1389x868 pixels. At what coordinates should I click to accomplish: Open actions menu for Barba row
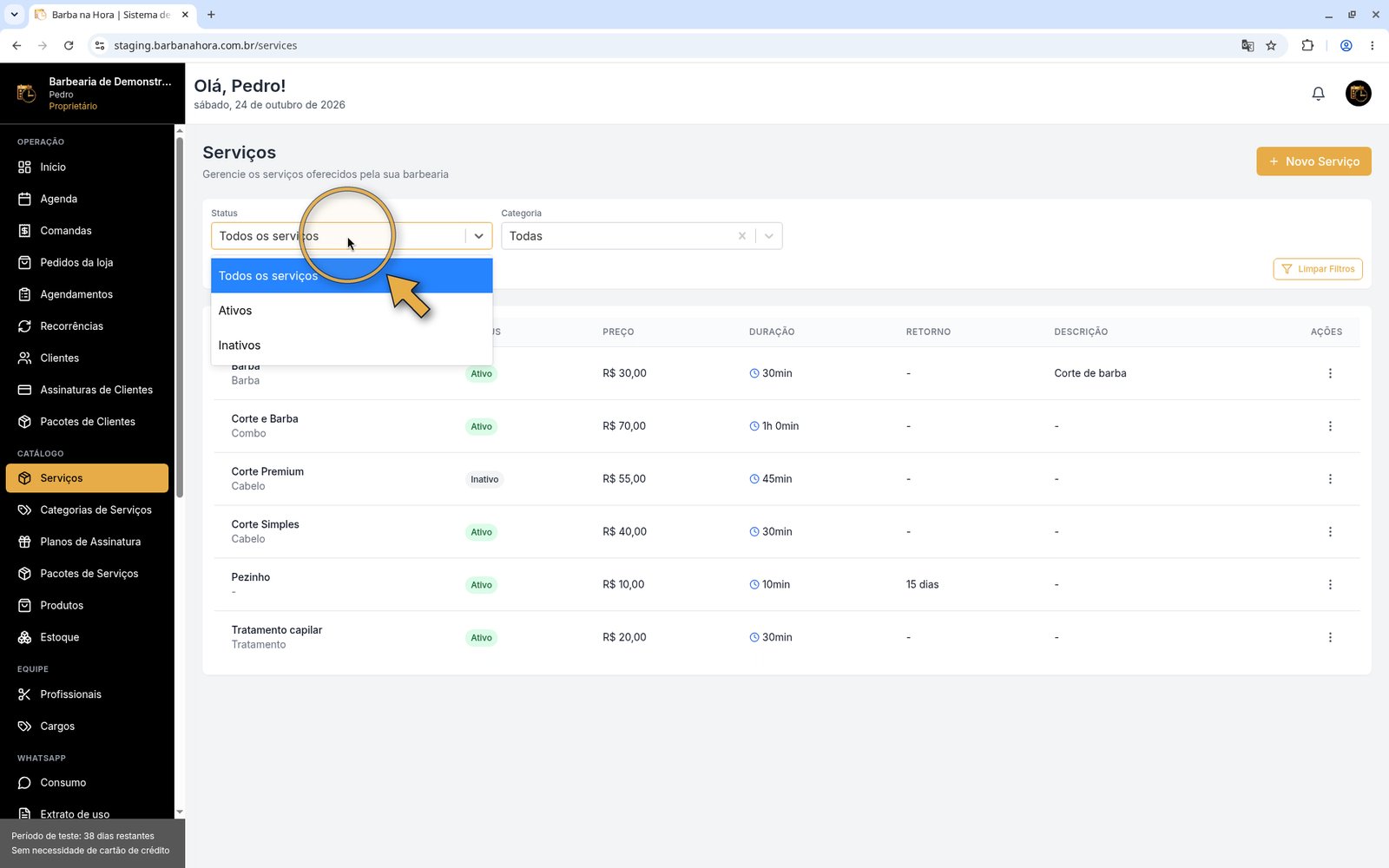click(1330, 373)
